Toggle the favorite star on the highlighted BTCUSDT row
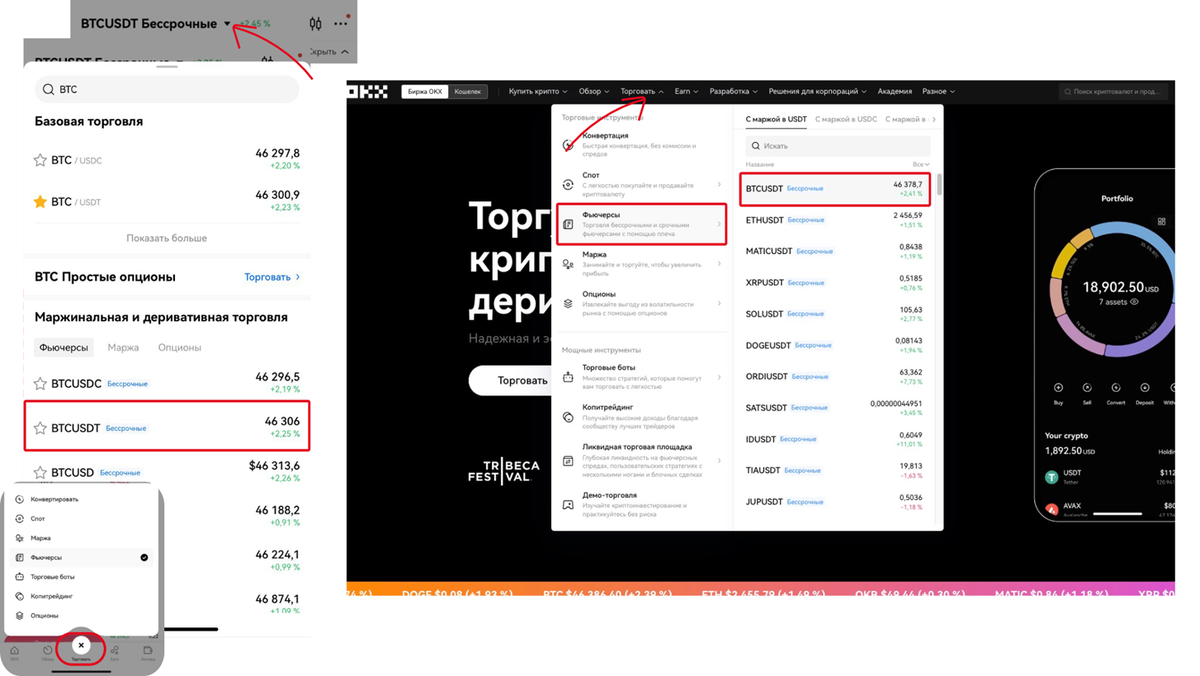The height and width of the screenshot is (676, 1200). tap(40, 428)
